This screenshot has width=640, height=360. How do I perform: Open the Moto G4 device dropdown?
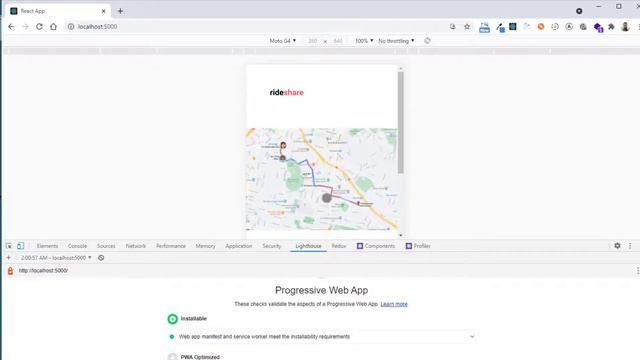point(282,41)
